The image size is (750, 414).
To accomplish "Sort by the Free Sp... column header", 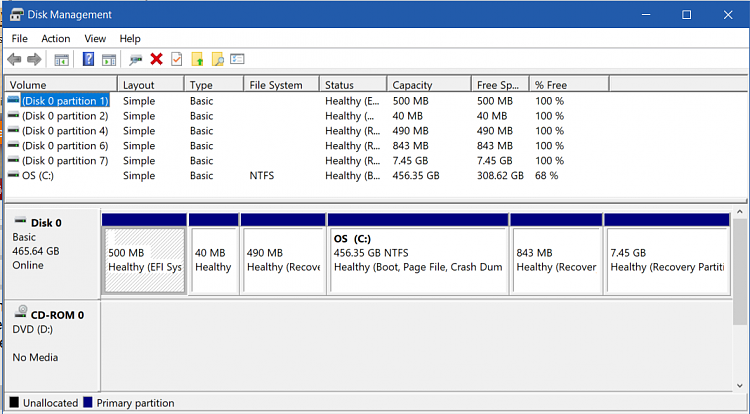I will click(500, 85).
